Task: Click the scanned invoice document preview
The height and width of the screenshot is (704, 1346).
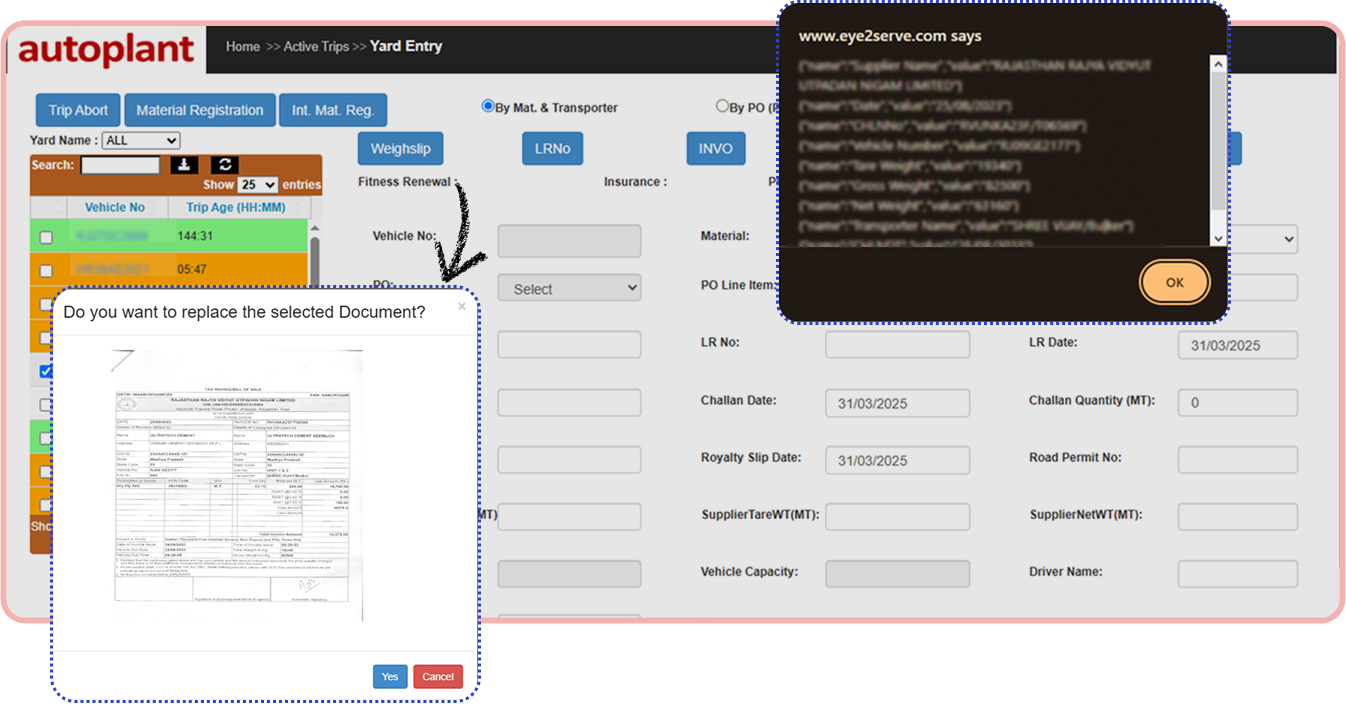Action: tap(236, 485)
